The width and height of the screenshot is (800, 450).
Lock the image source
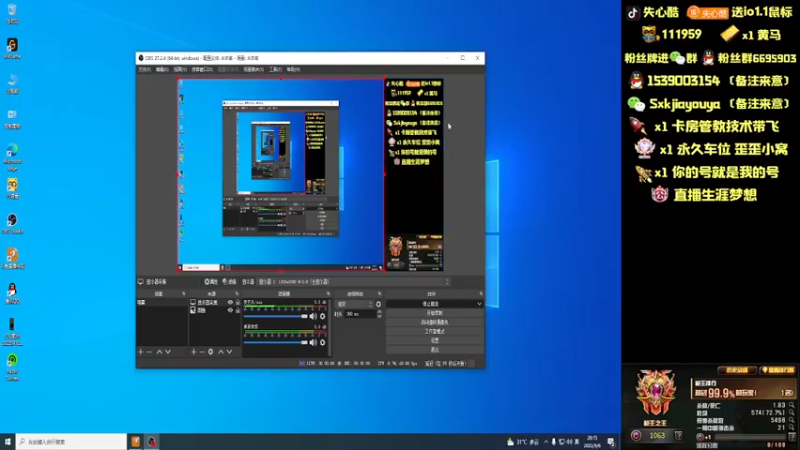click(237, 310)
